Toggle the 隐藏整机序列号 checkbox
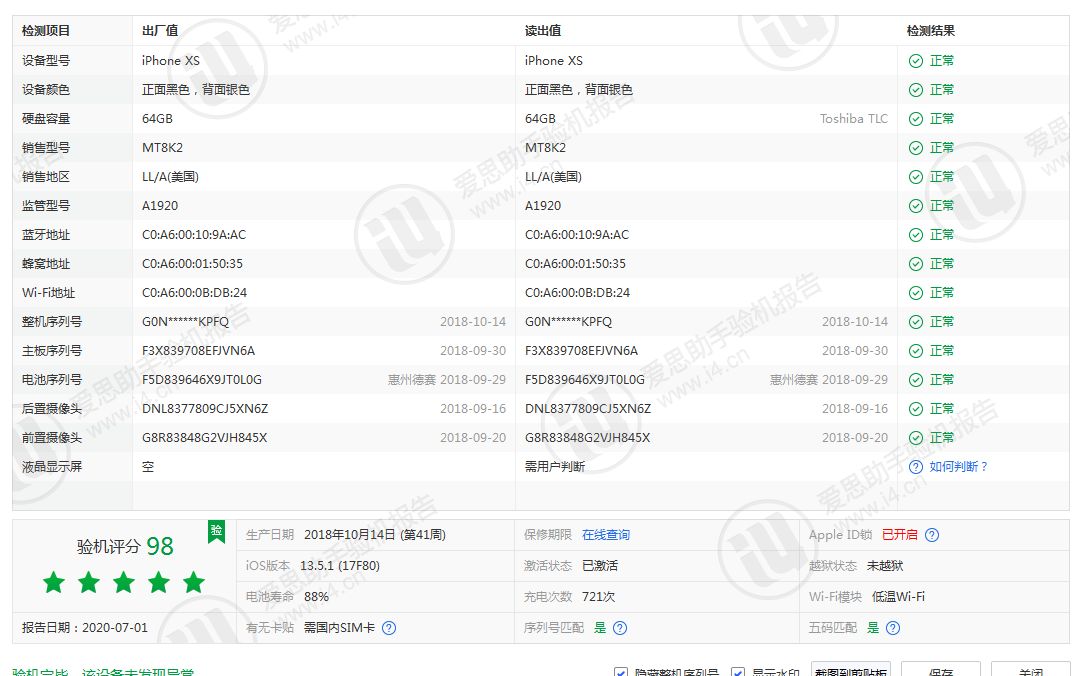The height and width of the screenshot is (676, 1082). click(x=620, y=672)
